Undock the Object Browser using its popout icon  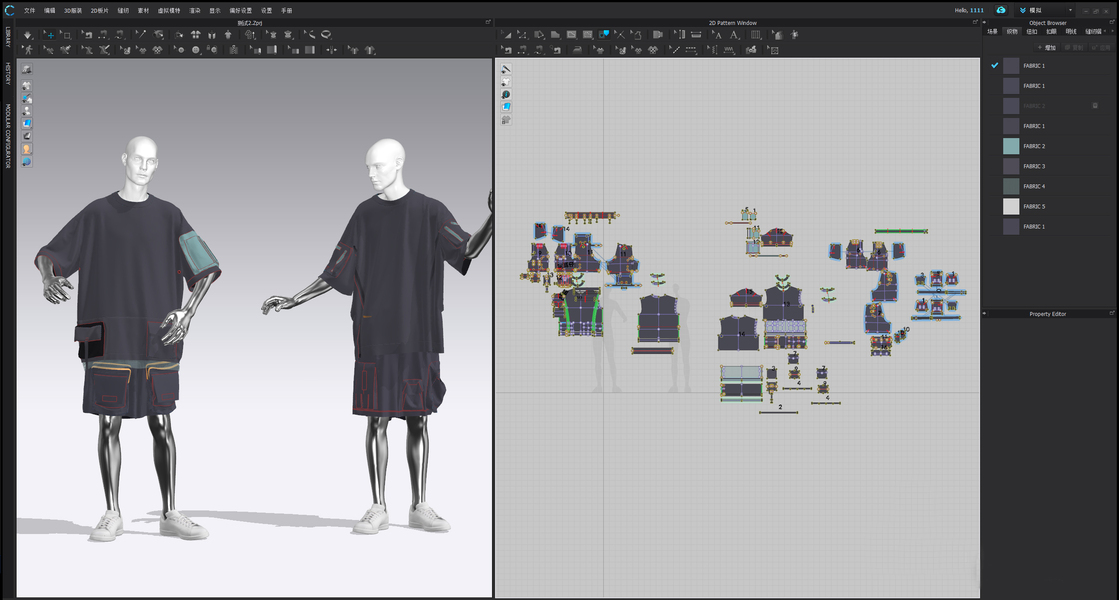pos(1112,23)
